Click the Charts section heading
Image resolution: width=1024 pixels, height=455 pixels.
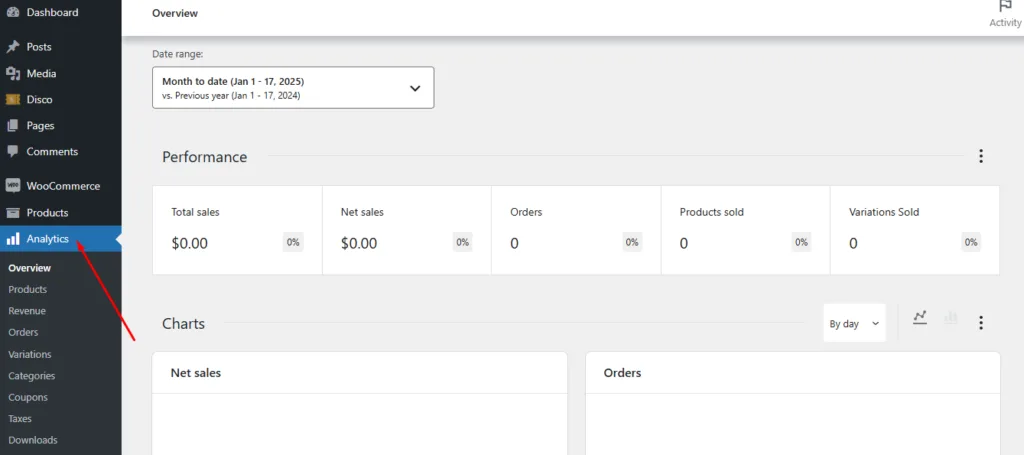pyautogui.click(x=184, y=324)
